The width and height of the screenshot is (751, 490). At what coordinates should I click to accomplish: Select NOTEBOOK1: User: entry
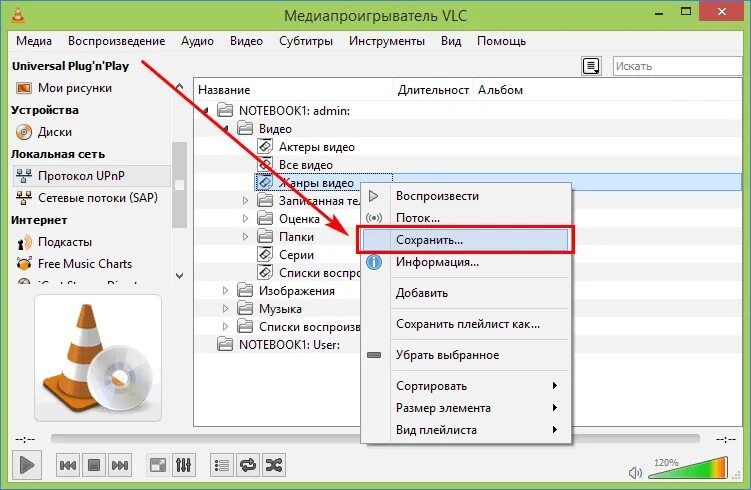tap(289, 345)
